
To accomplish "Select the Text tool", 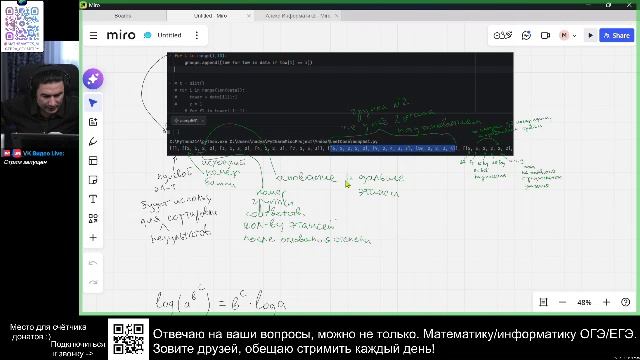I will (x=93, y=199).
